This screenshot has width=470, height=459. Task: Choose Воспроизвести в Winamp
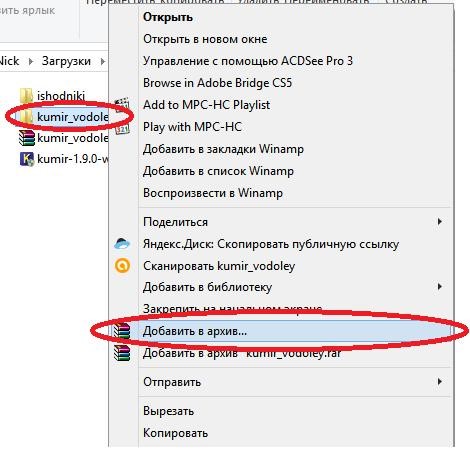pos(213,193)
